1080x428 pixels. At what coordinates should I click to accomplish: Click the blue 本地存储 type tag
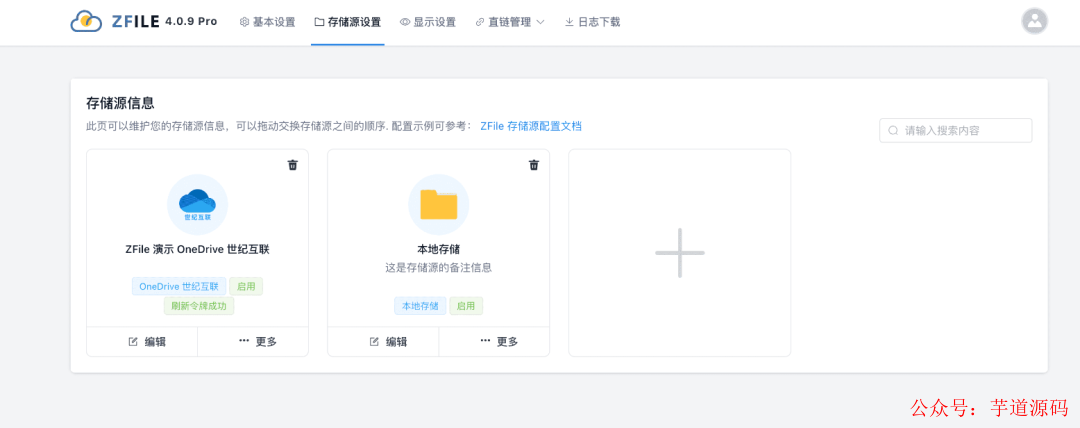pyautogui.click(x=420, y=306)
